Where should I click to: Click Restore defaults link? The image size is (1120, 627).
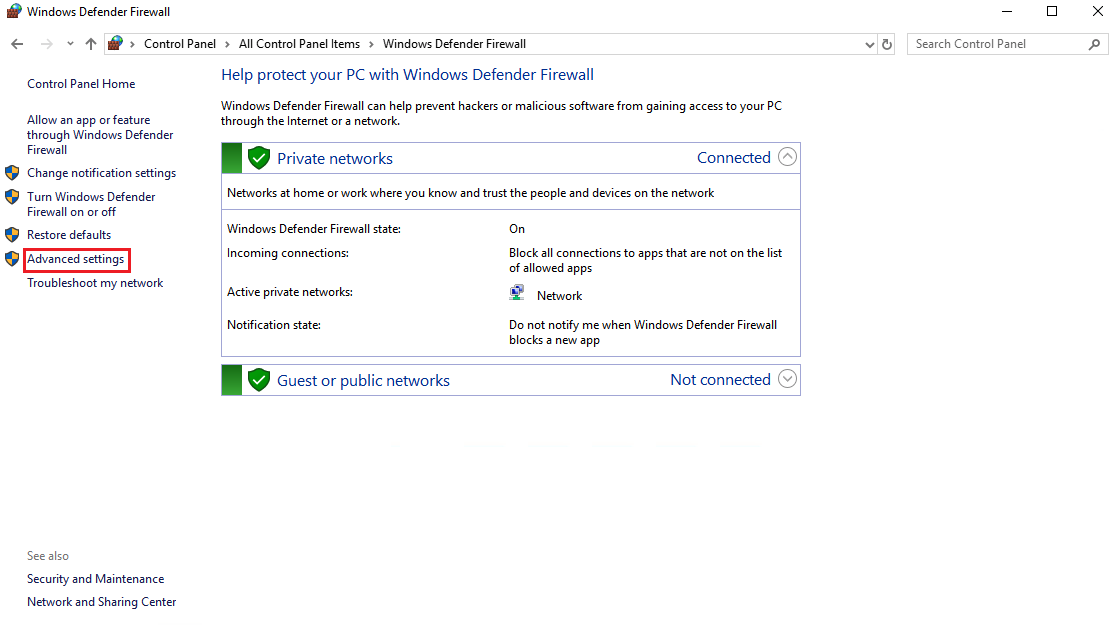point(69,235)
